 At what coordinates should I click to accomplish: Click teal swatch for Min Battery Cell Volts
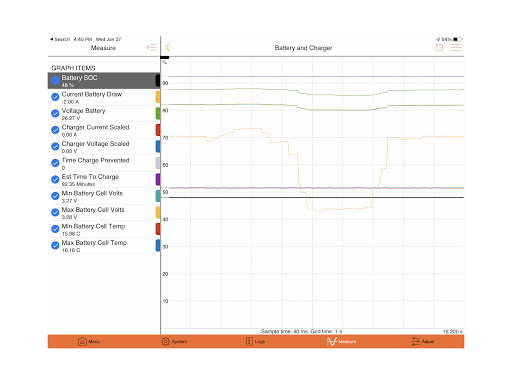[x=158, y=196]
